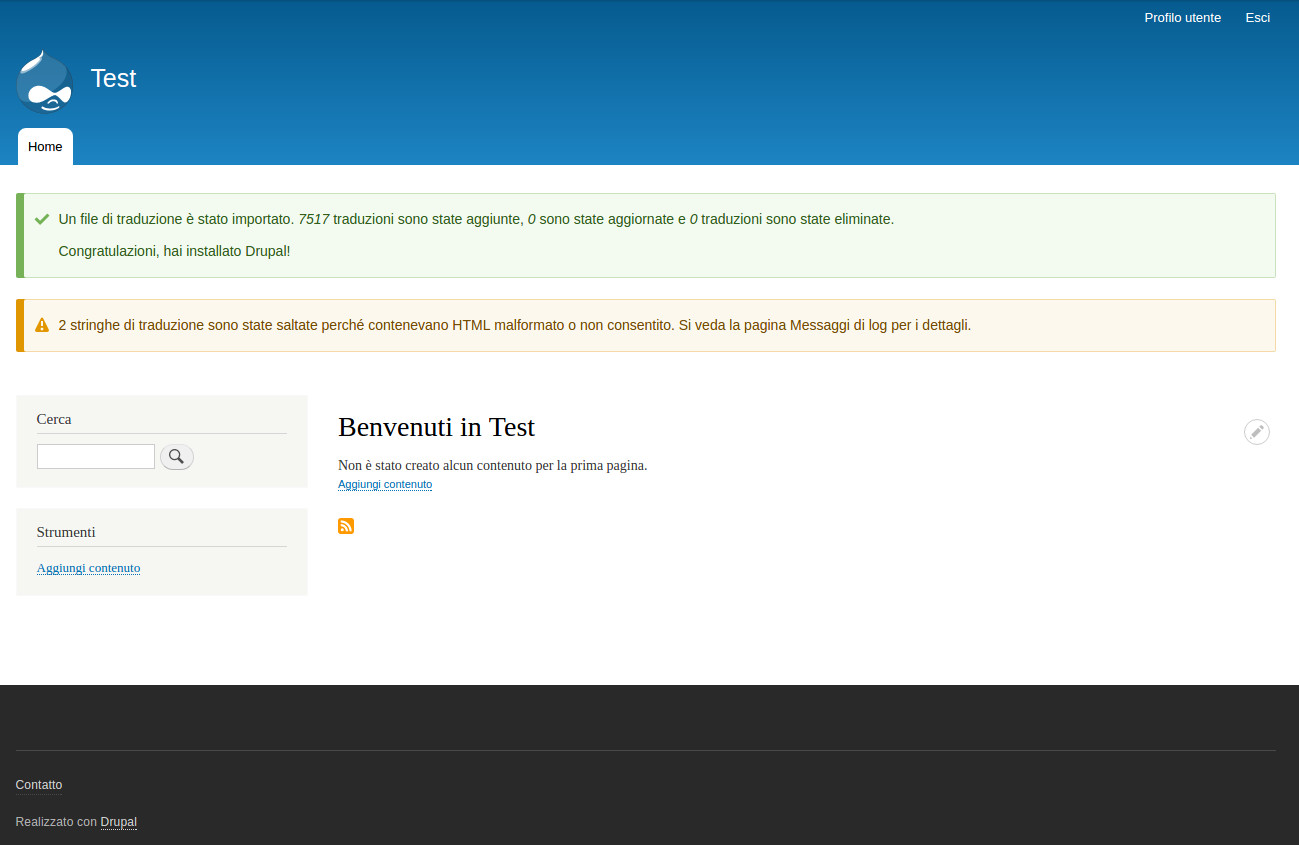Click inside the Cerca search field
1299x845 pixels.
coord(95,456)
